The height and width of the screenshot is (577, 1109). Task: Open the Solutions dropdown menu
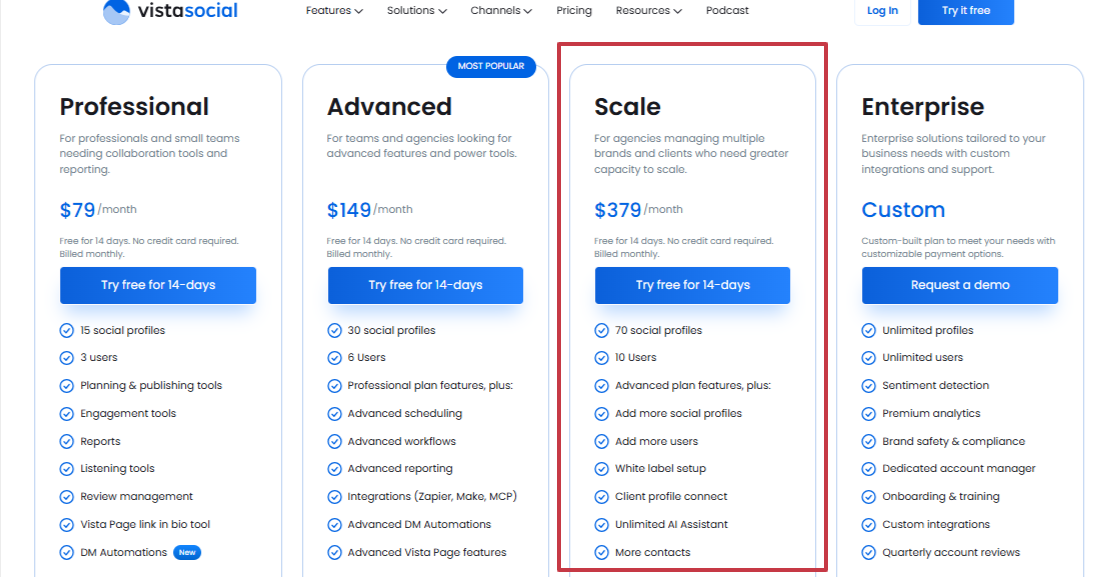pos(417,11)
